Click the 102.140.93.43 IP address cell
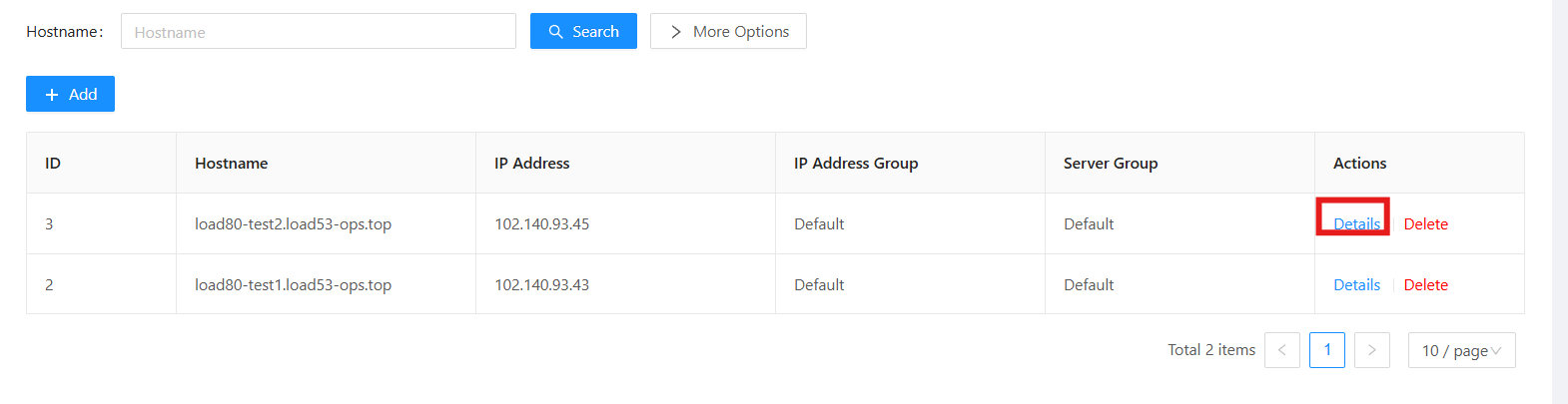This screenshot has width=1568, height=404. click(x=541, y=285)
